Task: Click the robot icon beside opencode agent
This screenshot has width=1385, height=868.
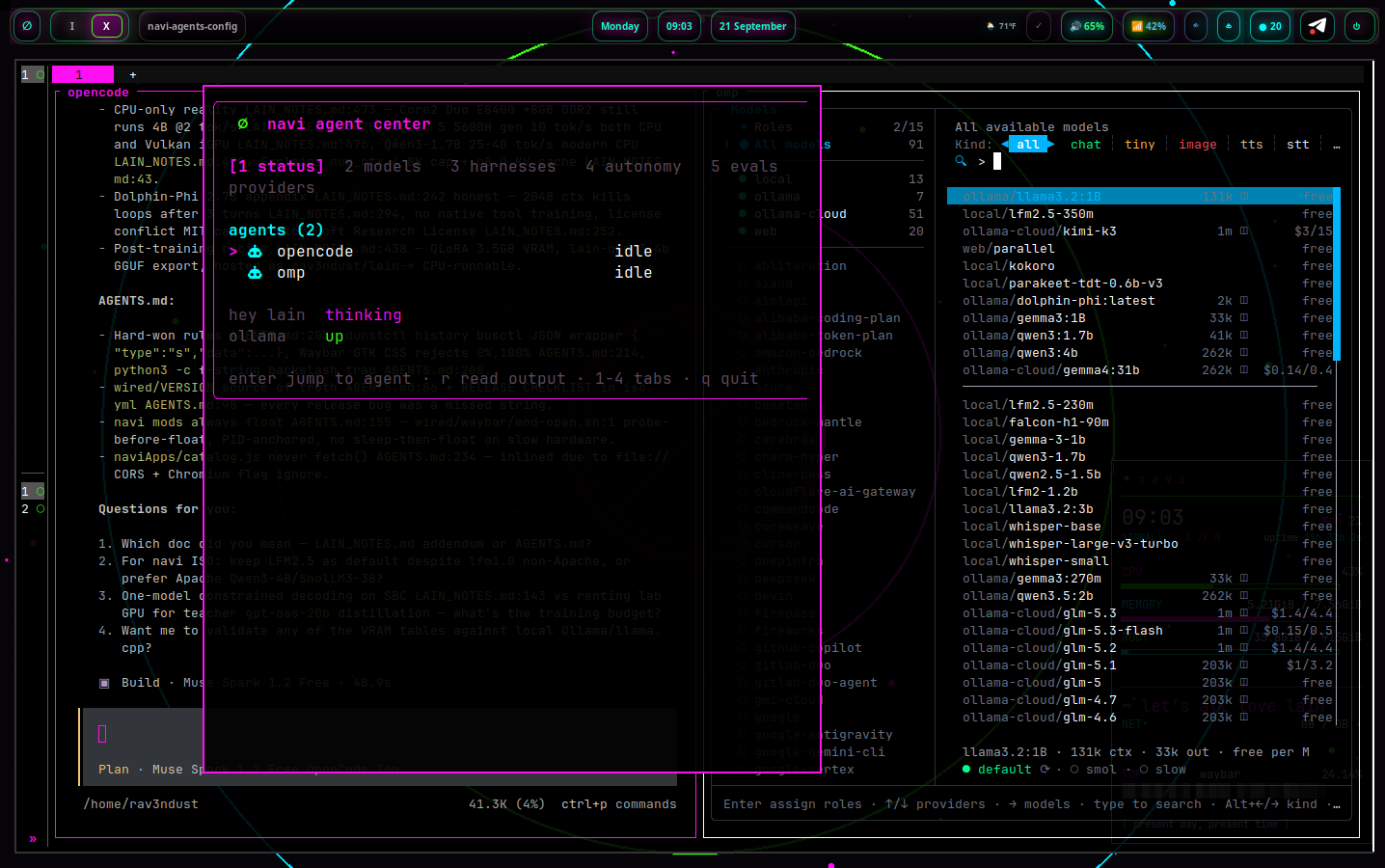Action: tap(255, 252)
